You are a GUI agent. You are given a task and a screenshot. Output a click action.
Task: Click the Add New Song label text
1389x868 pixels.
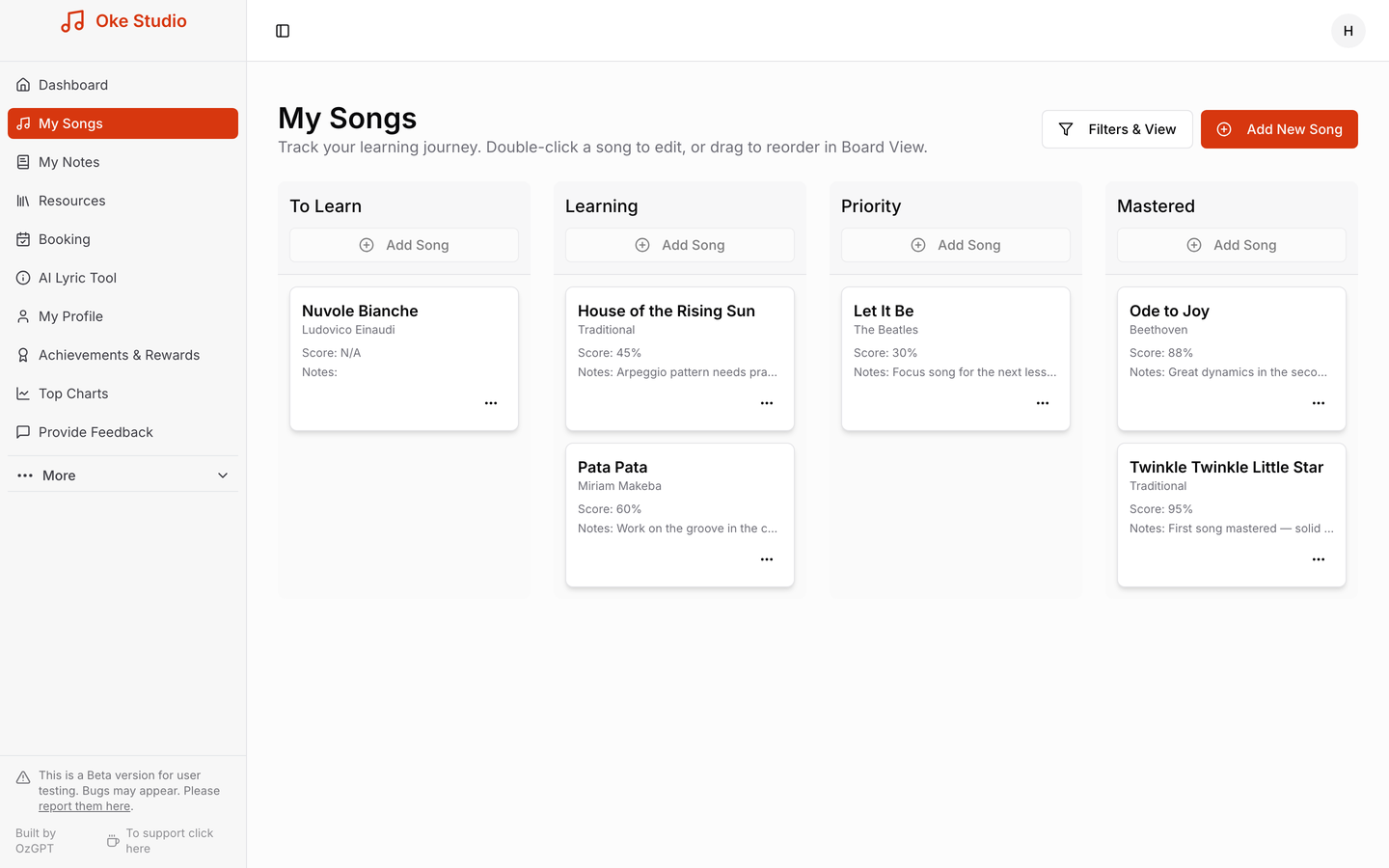click(1294, 129)
